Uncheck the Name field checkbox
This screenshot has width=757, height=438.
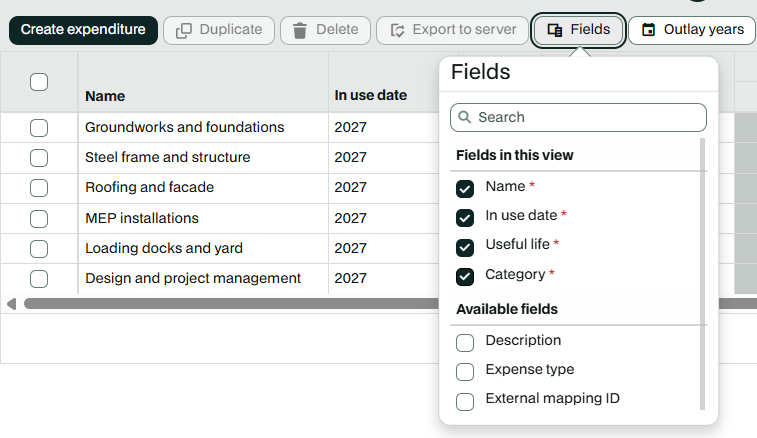pyautogui.click(x=465, y=189)
